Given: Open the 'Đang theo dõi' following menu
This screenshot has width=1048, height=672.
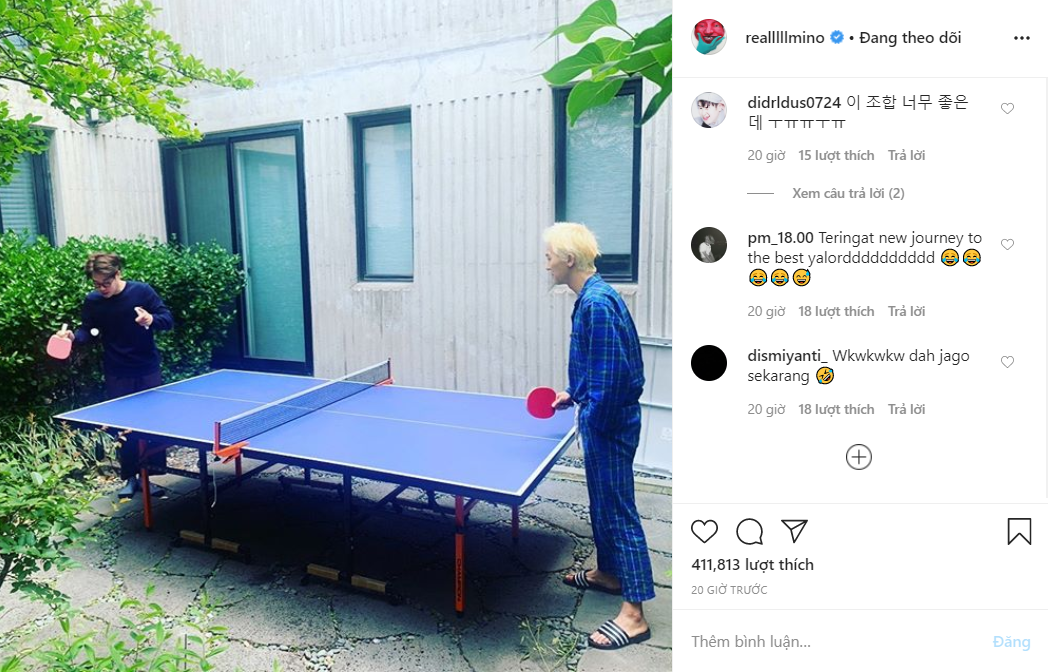Looking at the screenshot, I should 910,38.
